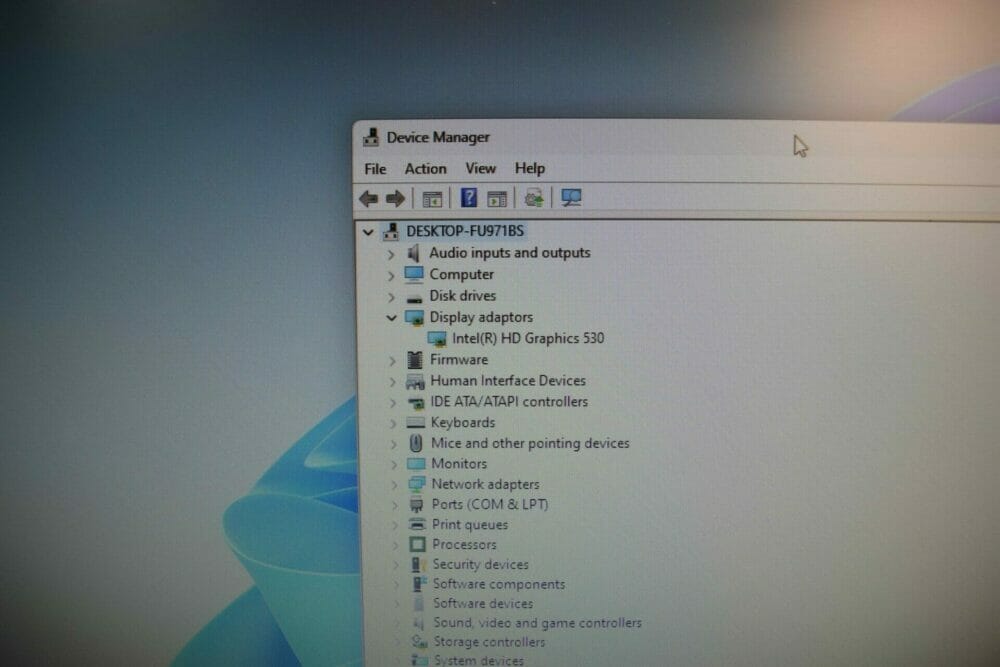Click the Intel HD Graphics 530 icon
1000x667 pixels.
[437, 339]
